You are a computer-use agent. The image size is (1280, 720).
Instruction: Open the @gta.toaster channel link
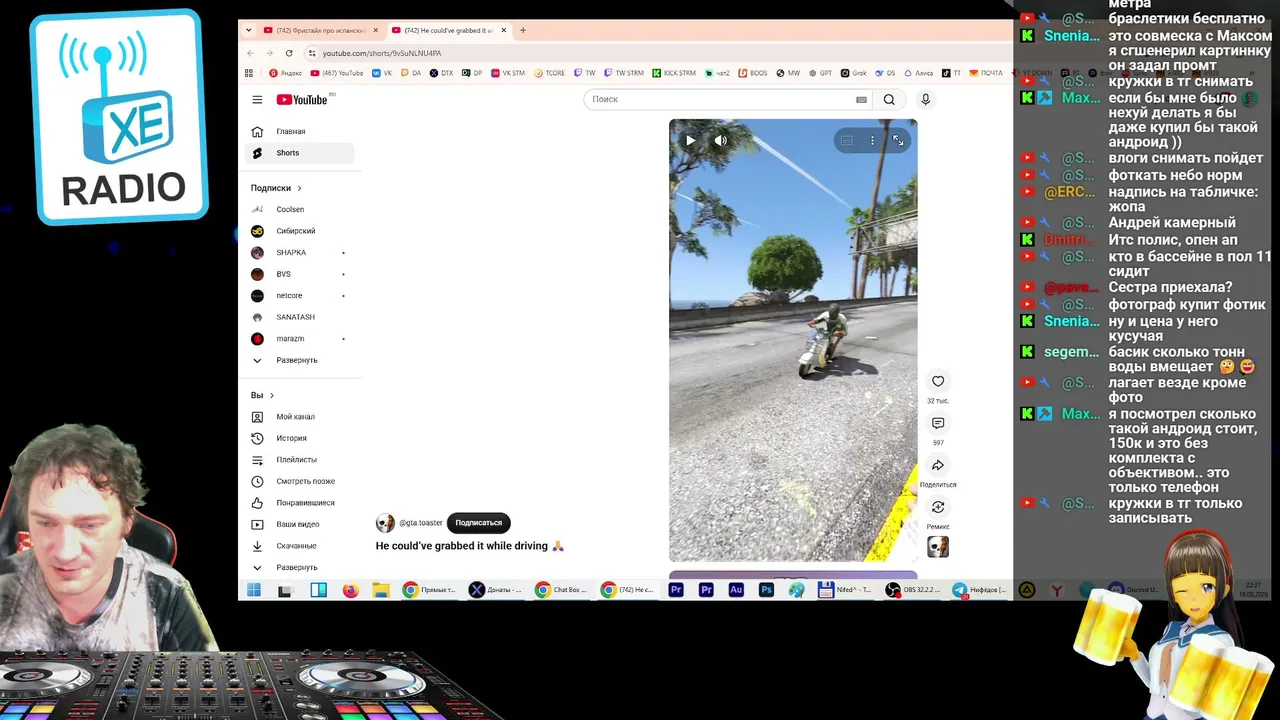pyautogui.click(x=421, y=523)
